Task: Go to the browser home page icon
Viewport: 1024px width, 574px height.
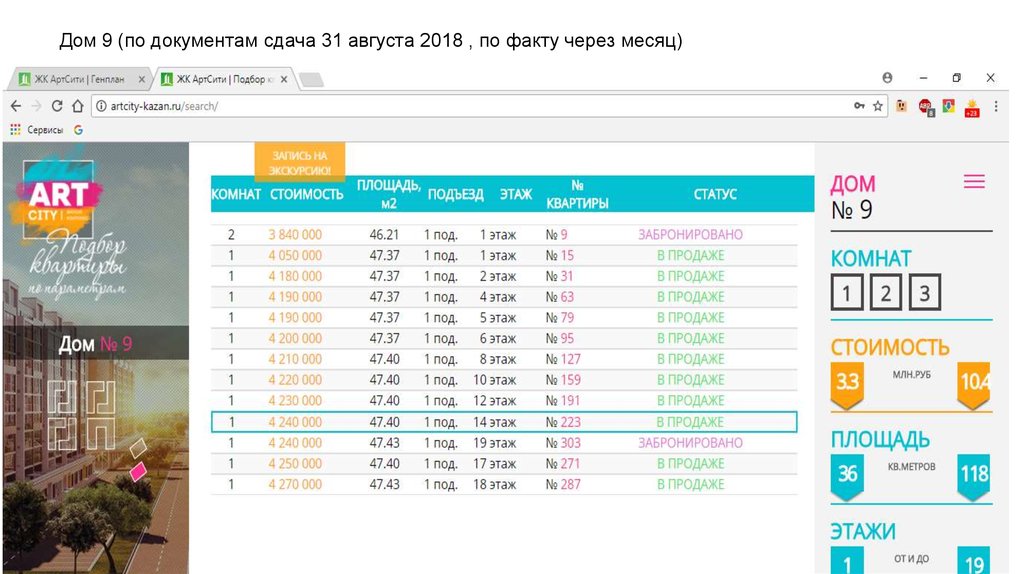Action: click(x=77, y=106)
